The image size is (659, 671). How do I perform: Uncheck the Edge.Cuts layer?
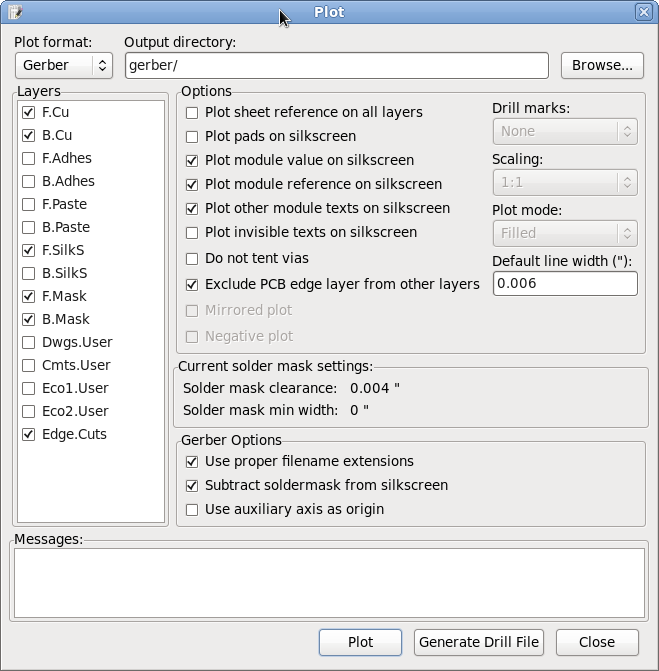click(x=28, y=434)
